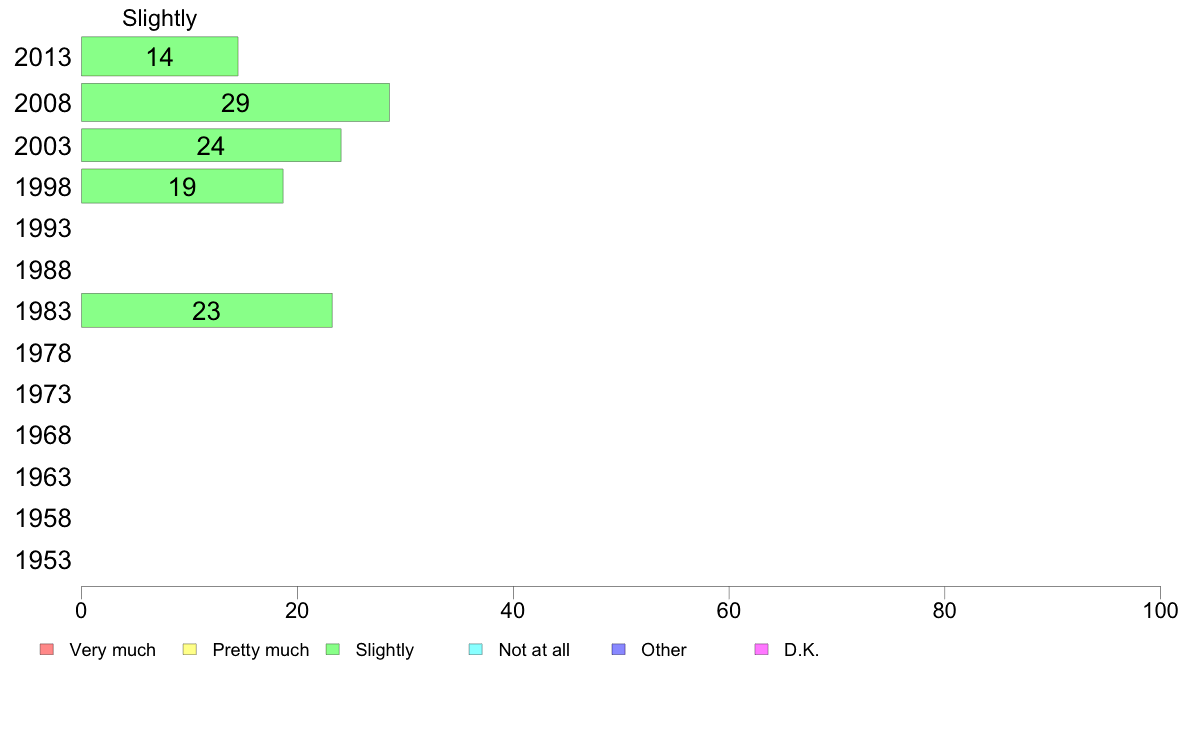Click the 1953 year label
Image resolution: width=1188 pixels, height=736 pixels.
pos(43,560)
